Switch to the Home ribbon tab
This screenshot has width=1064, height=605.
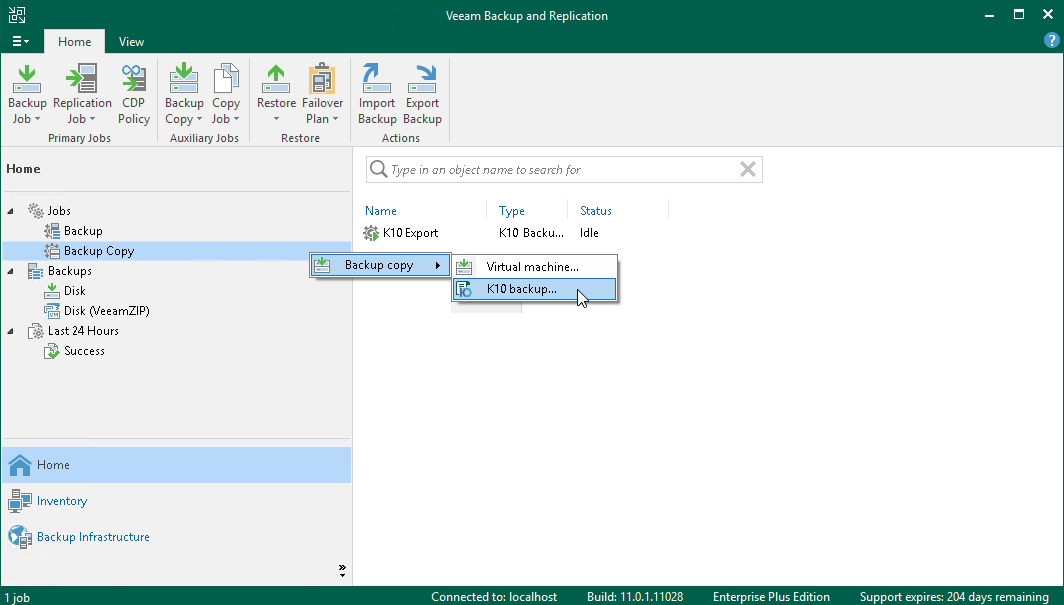(75, 41)
